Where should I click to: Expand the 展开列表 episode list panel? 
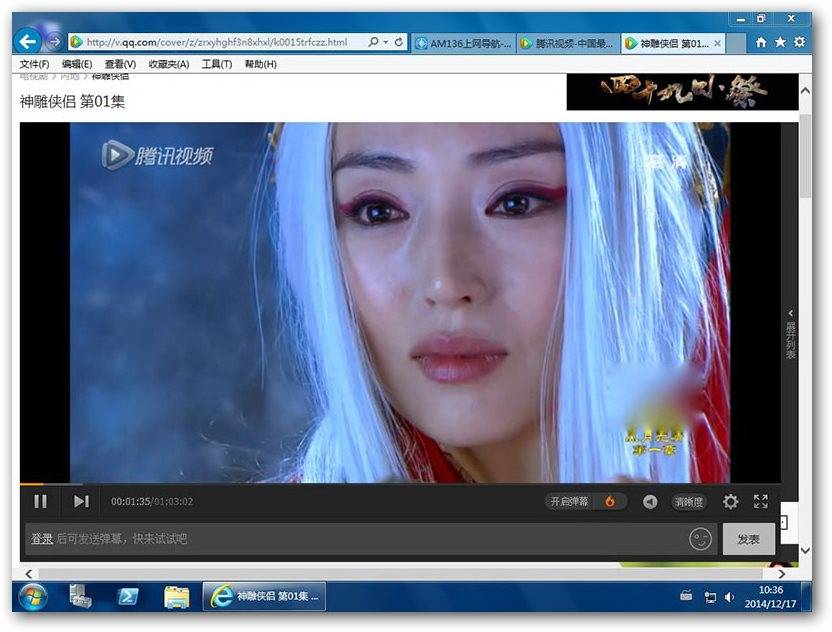pyautogui.click(x=790, y=334)
